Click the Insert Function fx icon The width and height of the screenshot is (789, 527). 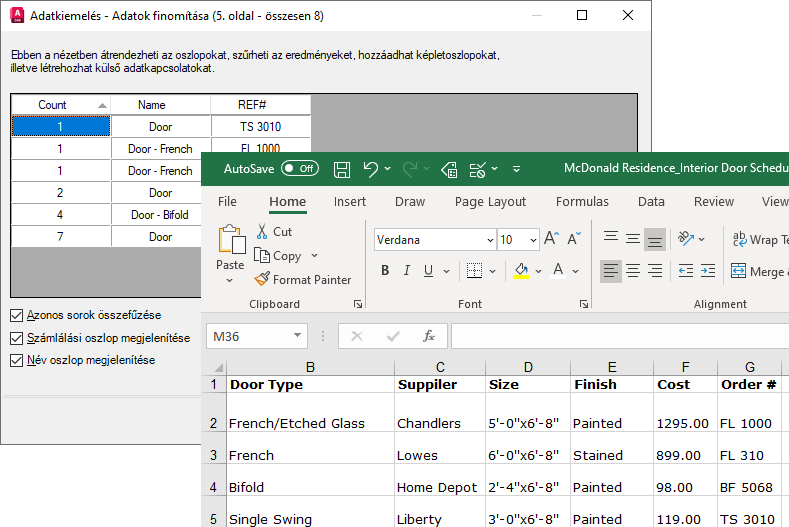tap(429, 336)
